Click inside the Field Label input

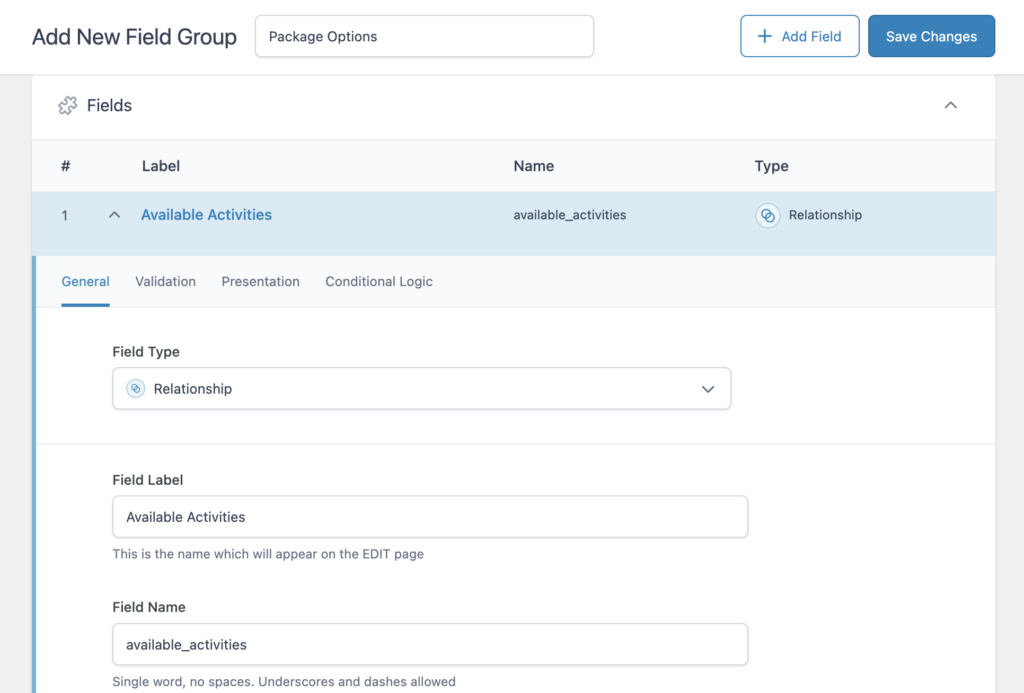click(430, 517)
